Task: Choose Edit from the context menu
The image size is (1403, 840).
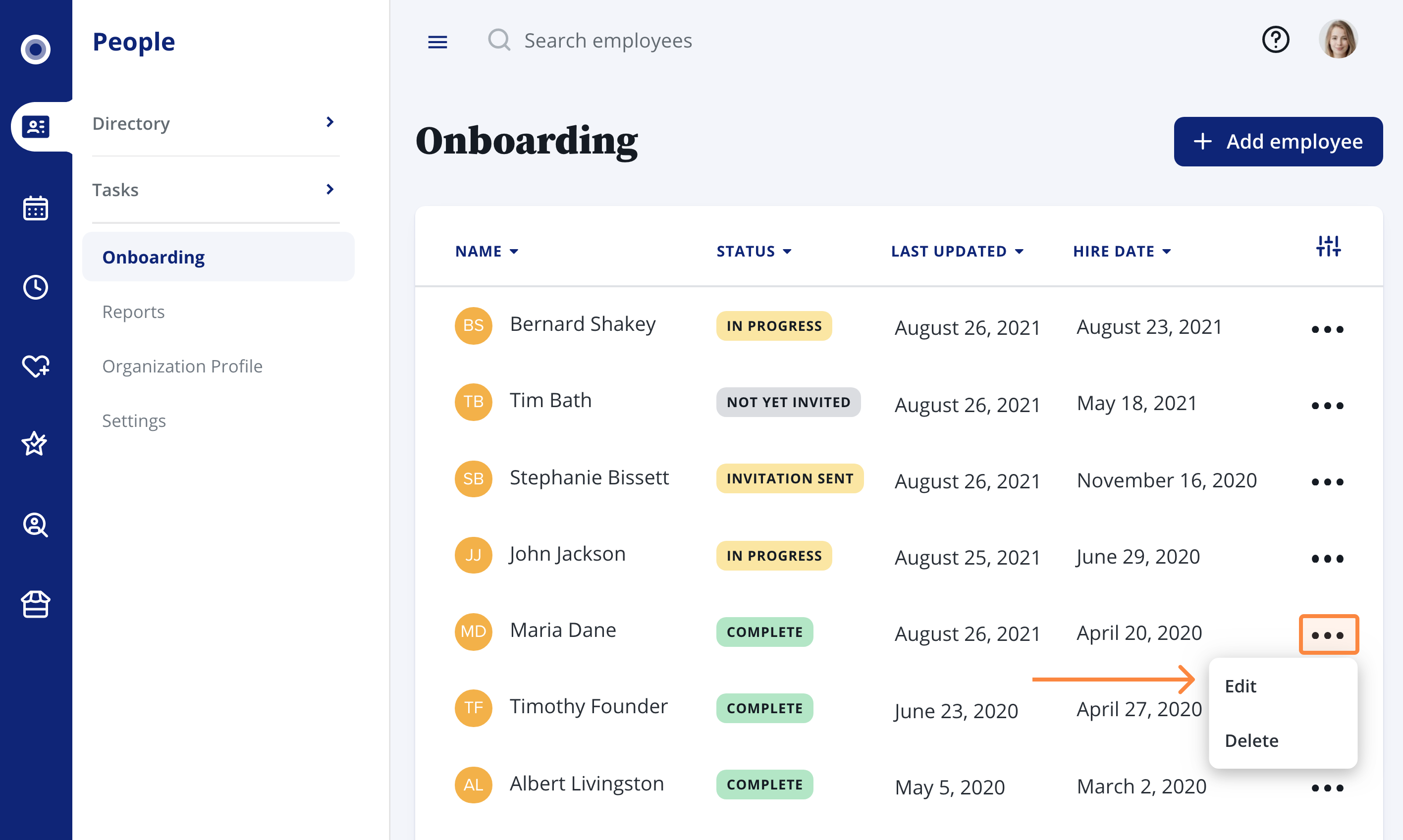Action: (1241, 686)
